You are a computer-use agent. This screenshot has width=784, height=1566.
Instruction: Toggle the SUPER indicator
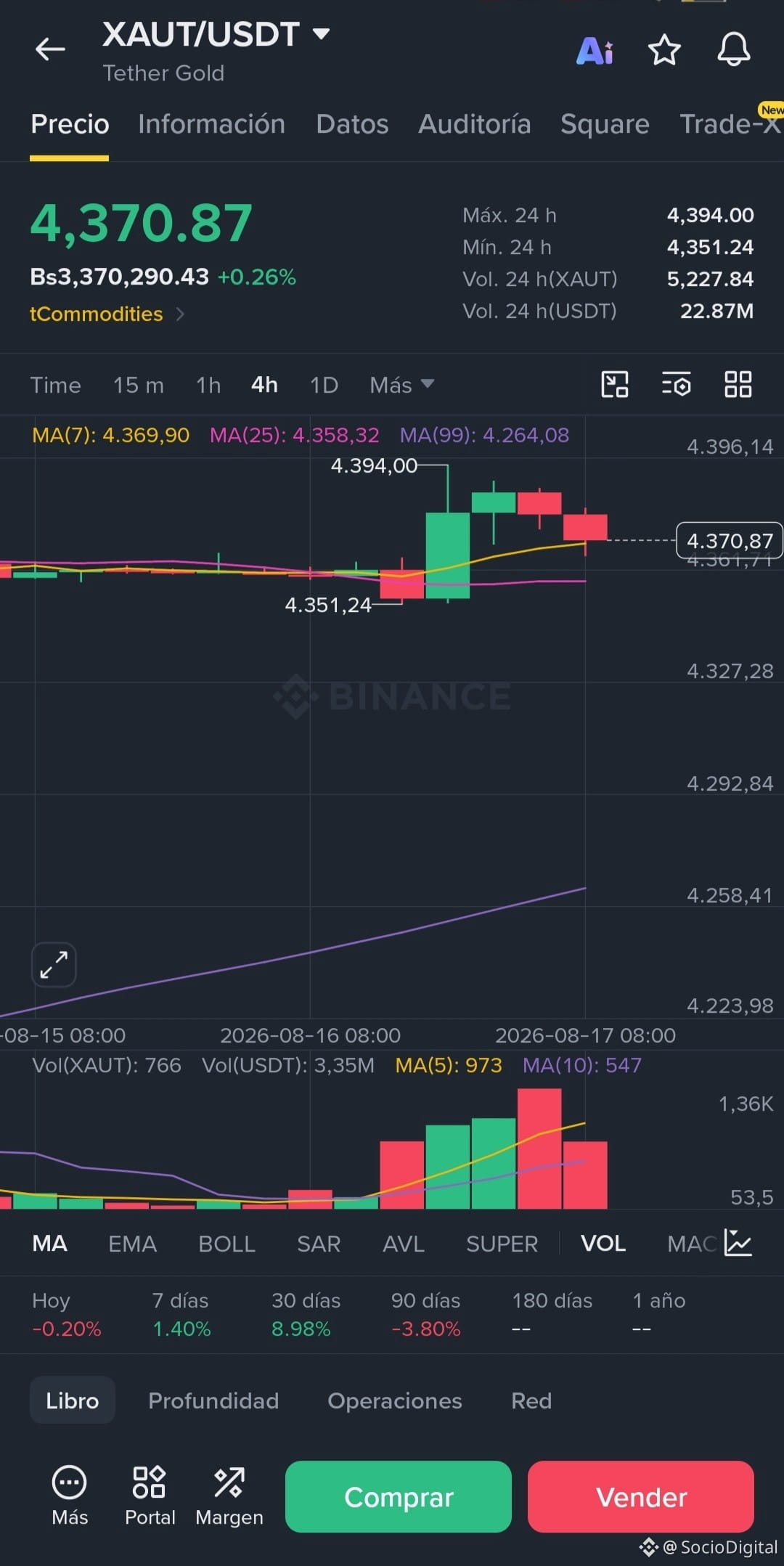[x=502, y=1244]
